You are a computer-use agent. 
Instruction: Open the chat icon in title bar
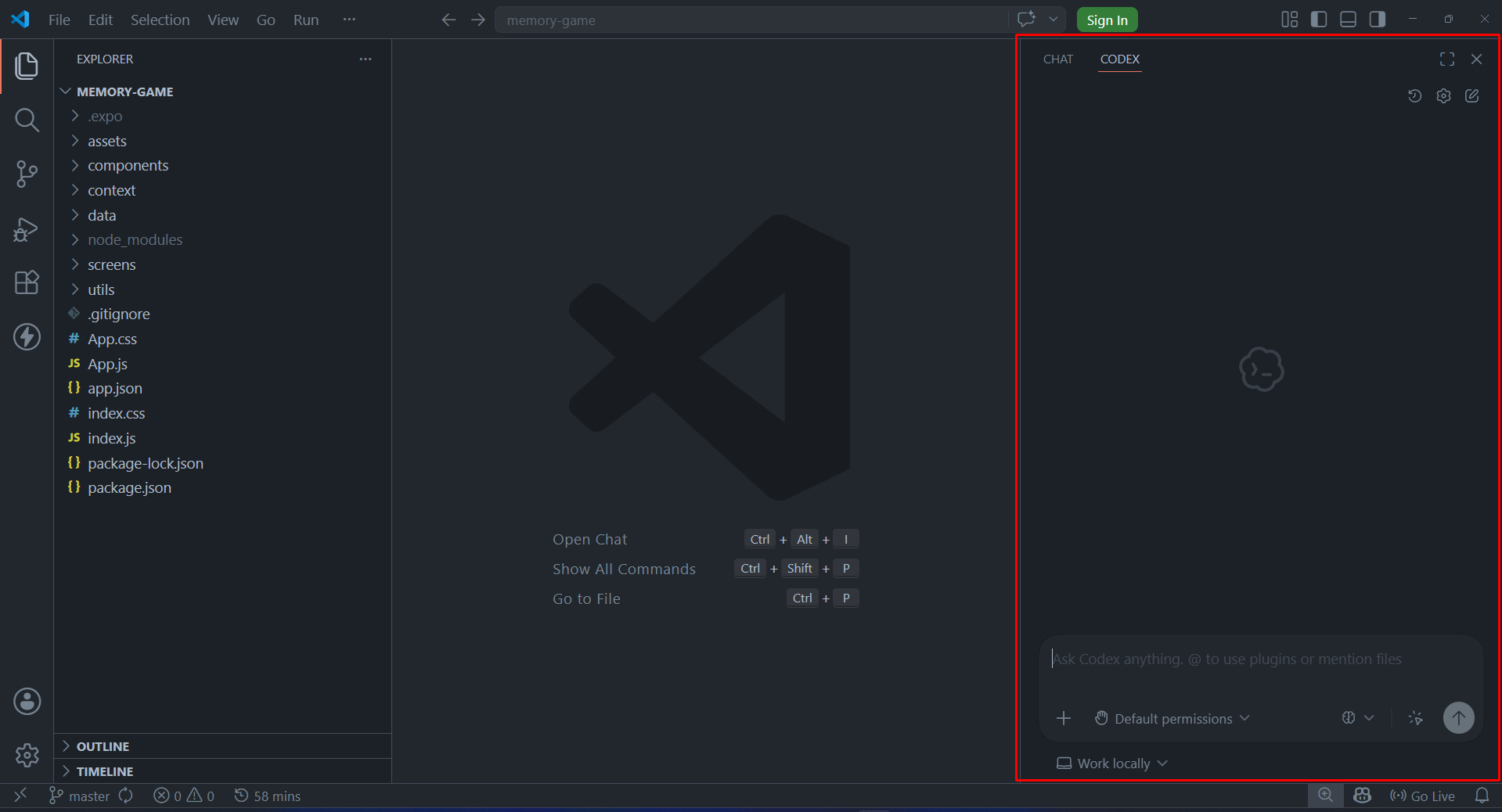pyautogui.click(x=1026, y=20)
